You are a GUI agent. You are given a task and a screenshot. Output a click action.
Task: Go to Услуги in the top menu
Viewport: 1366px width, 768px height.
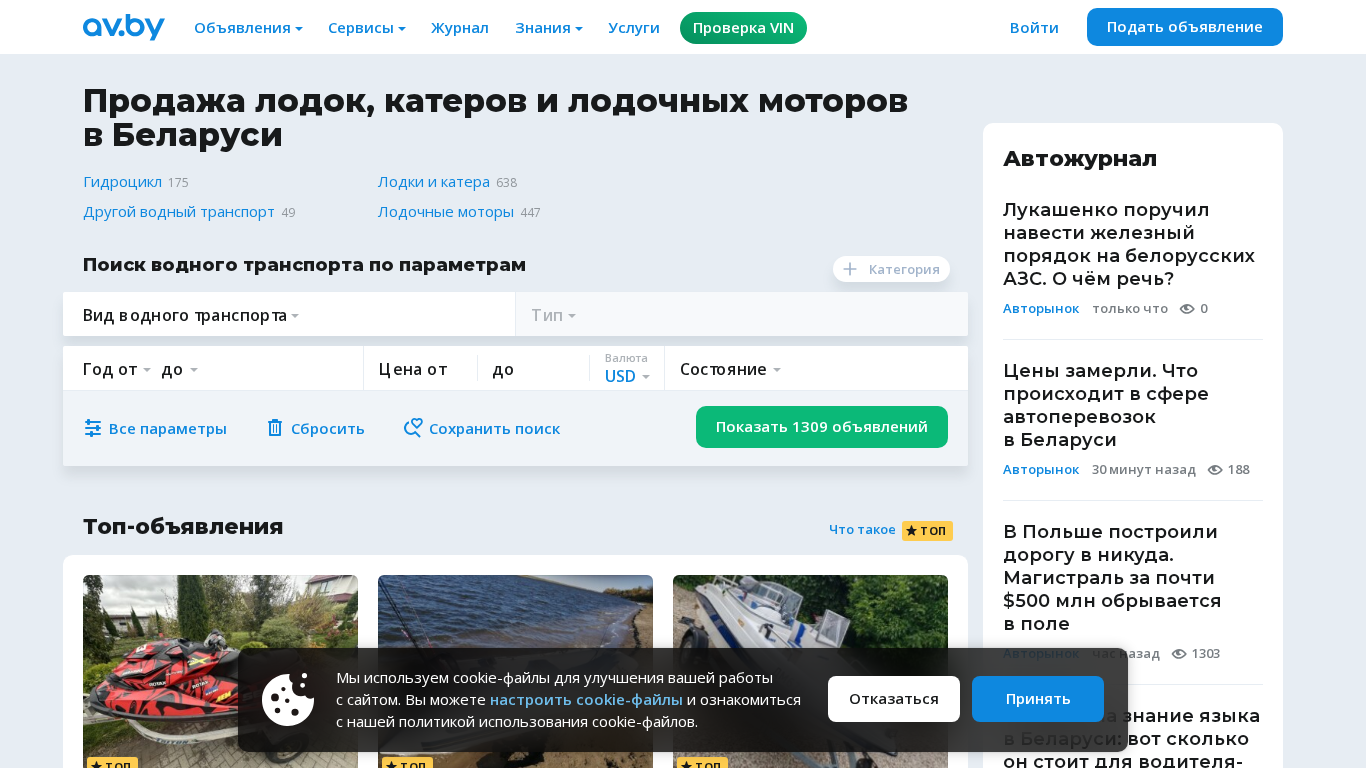(634, 28)
